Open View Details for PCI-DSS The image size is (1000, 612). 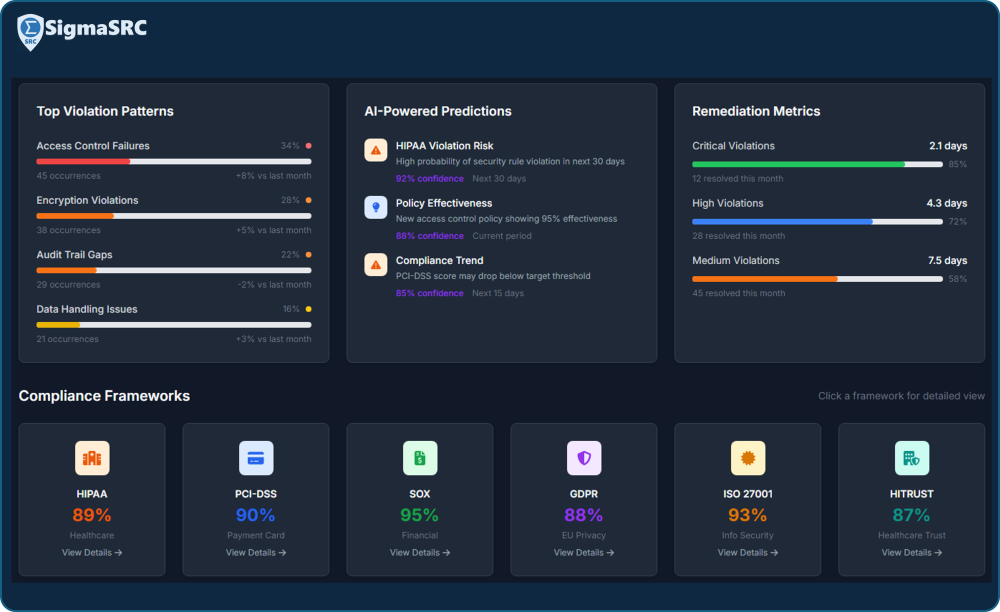click(256, 553)
